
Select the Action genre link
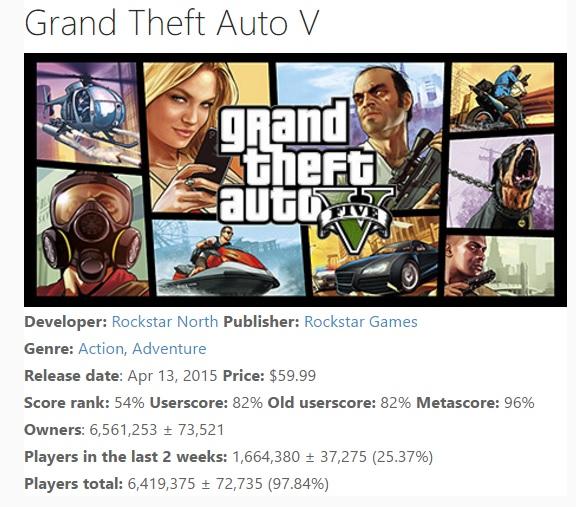[101, 349]
